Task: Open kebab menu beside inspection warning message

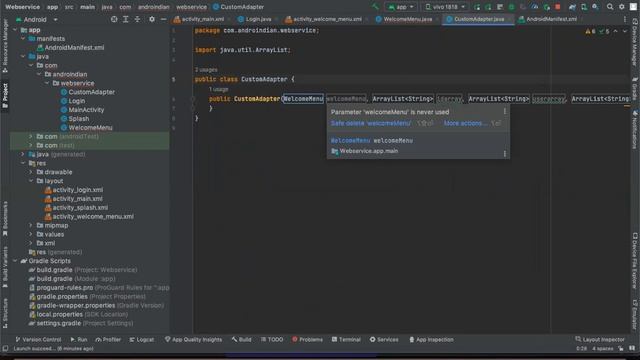Action: coord(505,111)
